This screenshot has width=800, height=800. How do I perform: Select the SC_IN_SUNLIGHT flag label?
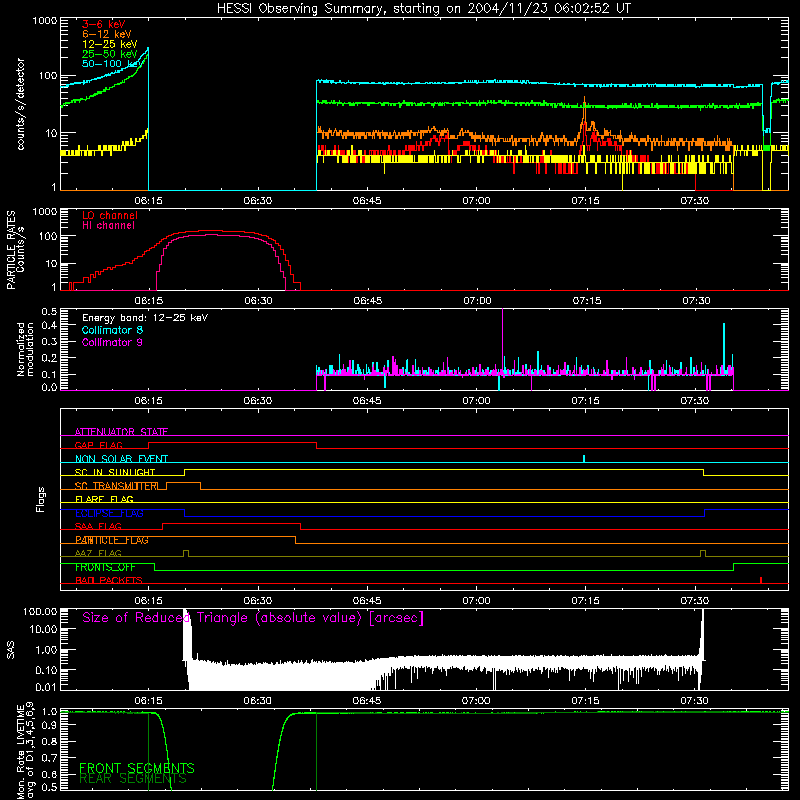[x=115, y=472]
